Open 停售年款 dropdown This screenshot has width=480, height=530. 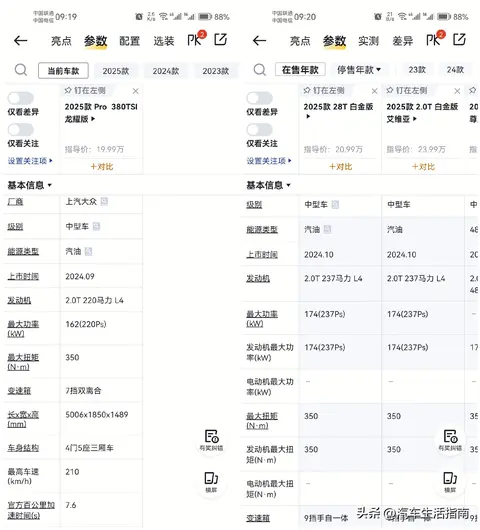(359, 70)
